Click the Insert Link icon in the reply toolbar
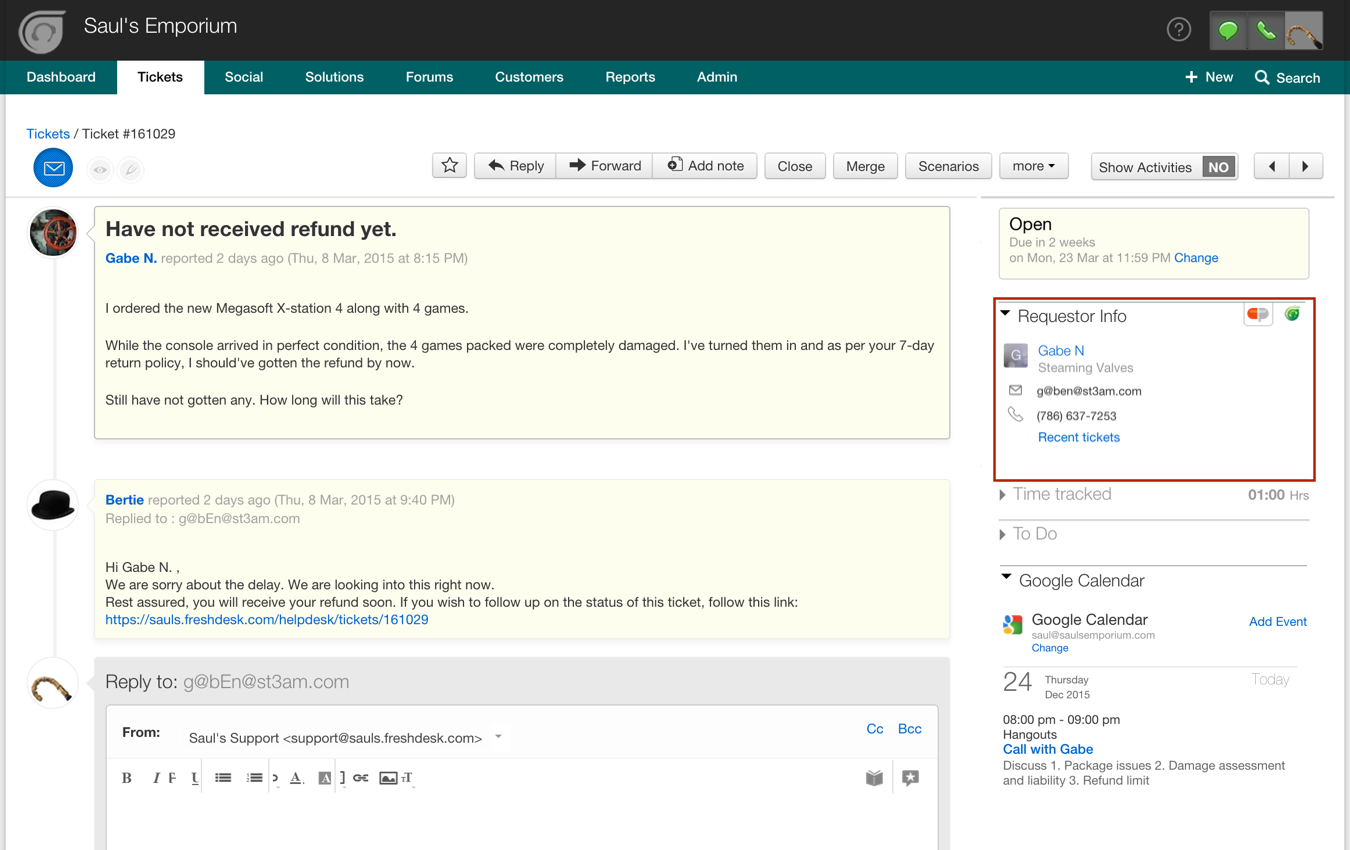Image resolution: width=1350 pixels, height=850 pixels. 359,778
